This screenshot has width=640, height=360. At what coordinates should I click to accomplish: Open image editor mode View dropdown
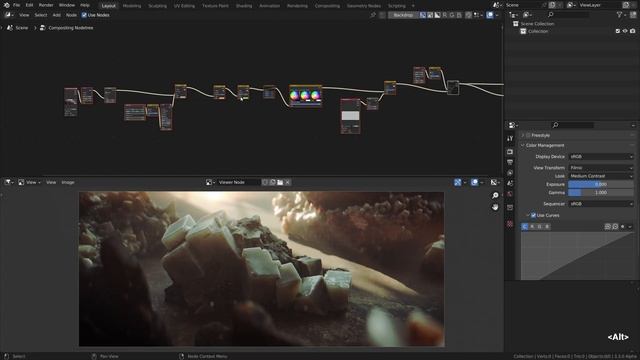click(29, 182)
